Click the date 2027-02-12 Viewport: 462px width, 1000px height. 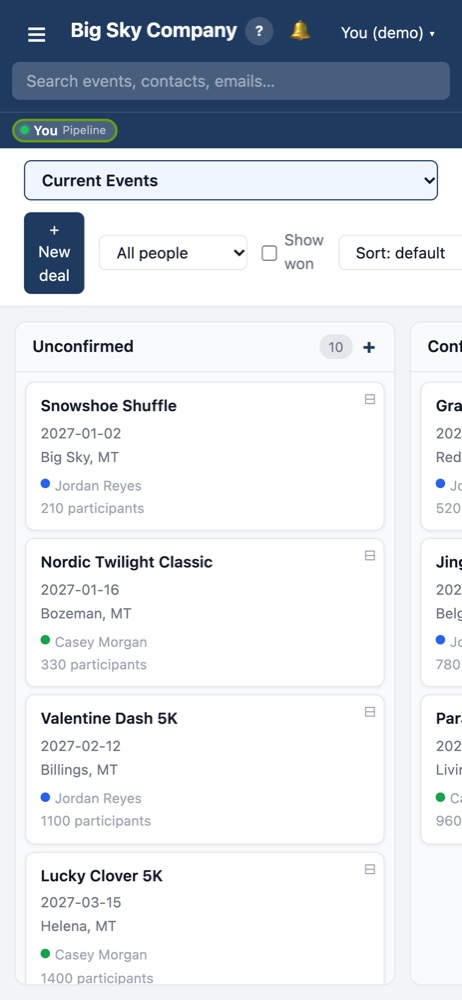point(81,746)
